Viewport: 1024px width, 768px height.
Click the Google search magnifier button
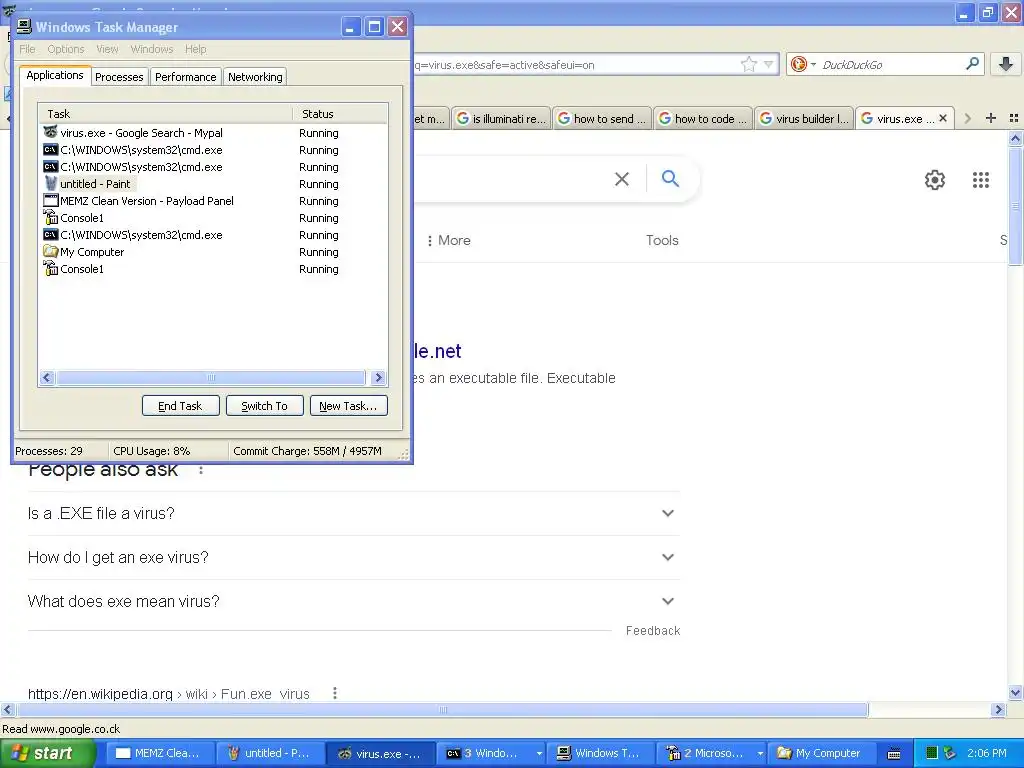(x=670, y=178)
